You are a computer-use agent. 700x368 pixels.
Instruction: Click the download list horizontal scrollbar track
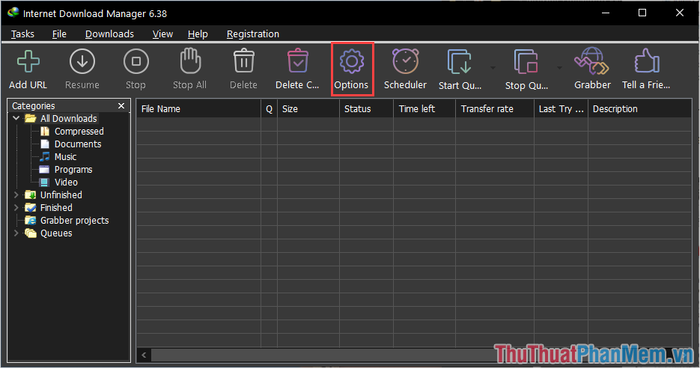(x=415, y=355)
